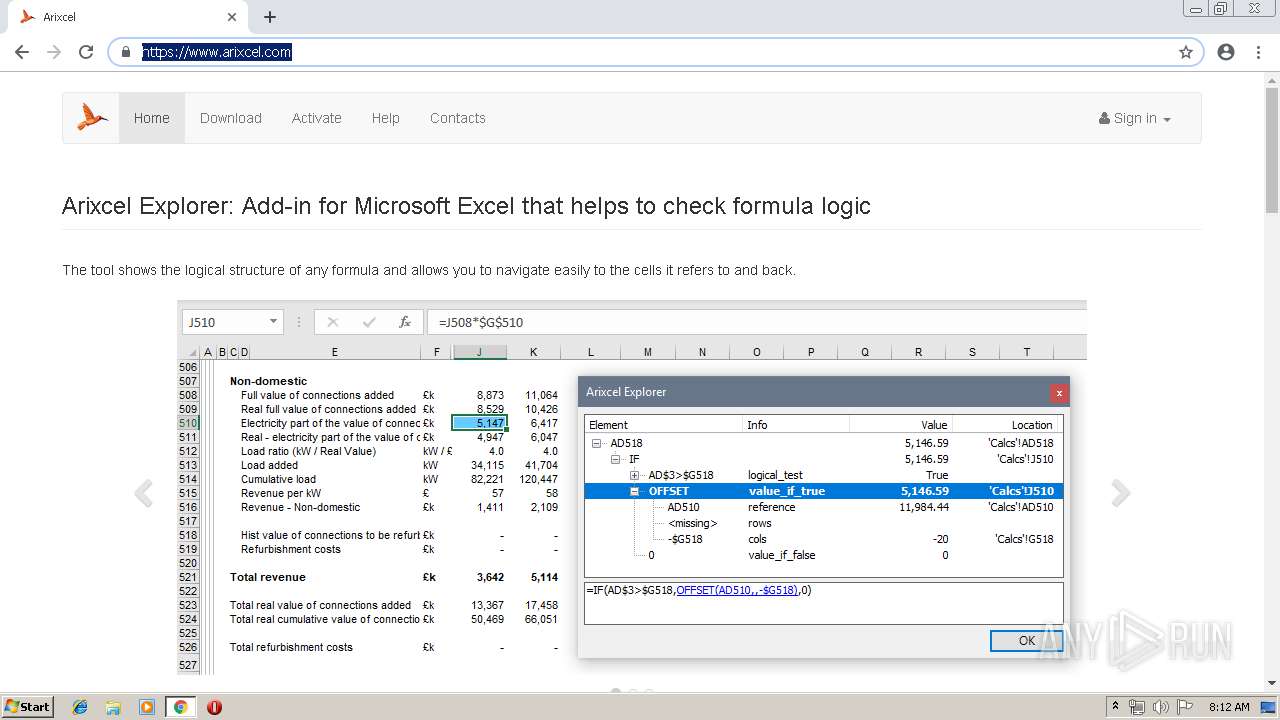Switch to Chrome in the taskbar
The width and height of the screenshot is (1280, 720).
pyautogui.click(x=180, y=707)
